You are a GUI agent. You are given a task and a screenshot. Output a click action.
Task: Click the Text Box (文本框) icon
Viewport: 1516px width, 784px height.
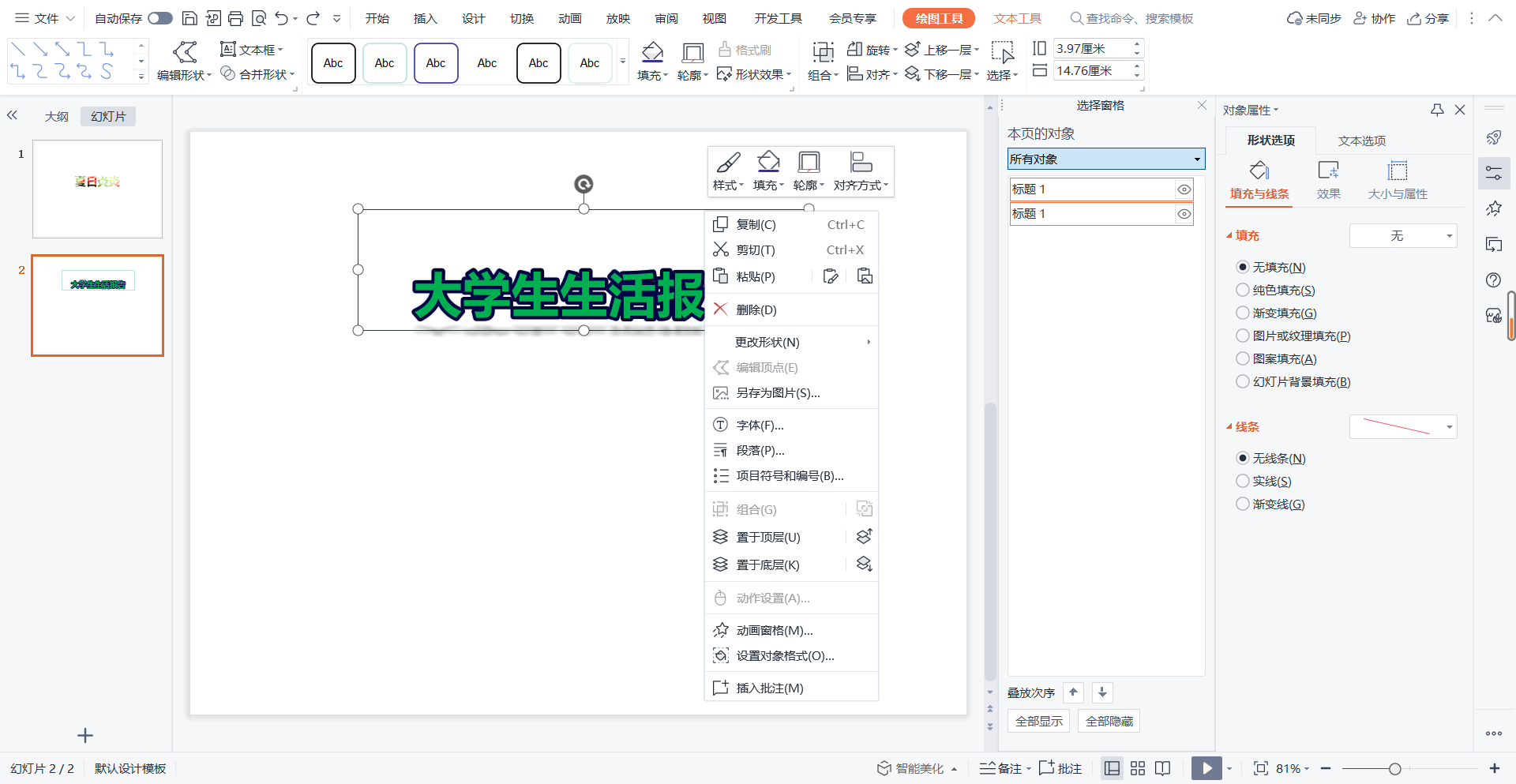point(228,49)
